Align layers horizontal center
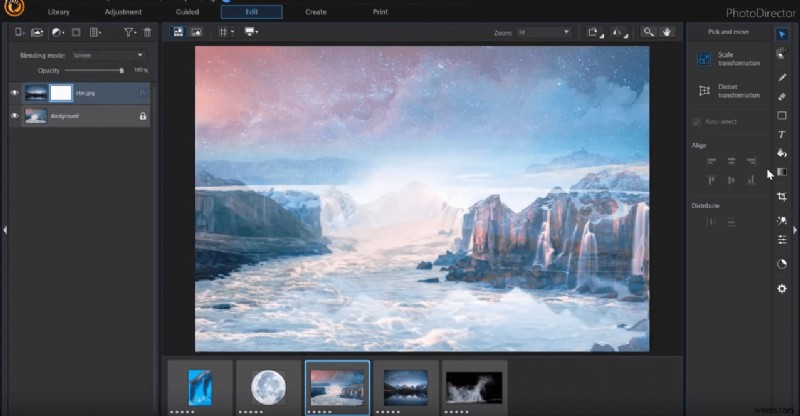The image size is (800, 416). 731,161
